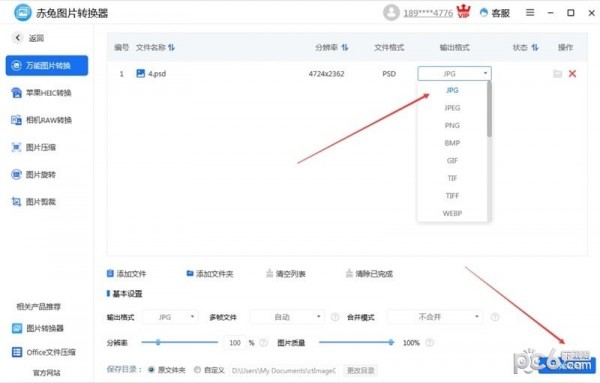Open 图片剪裁 in the sidebar

[34, 202]
